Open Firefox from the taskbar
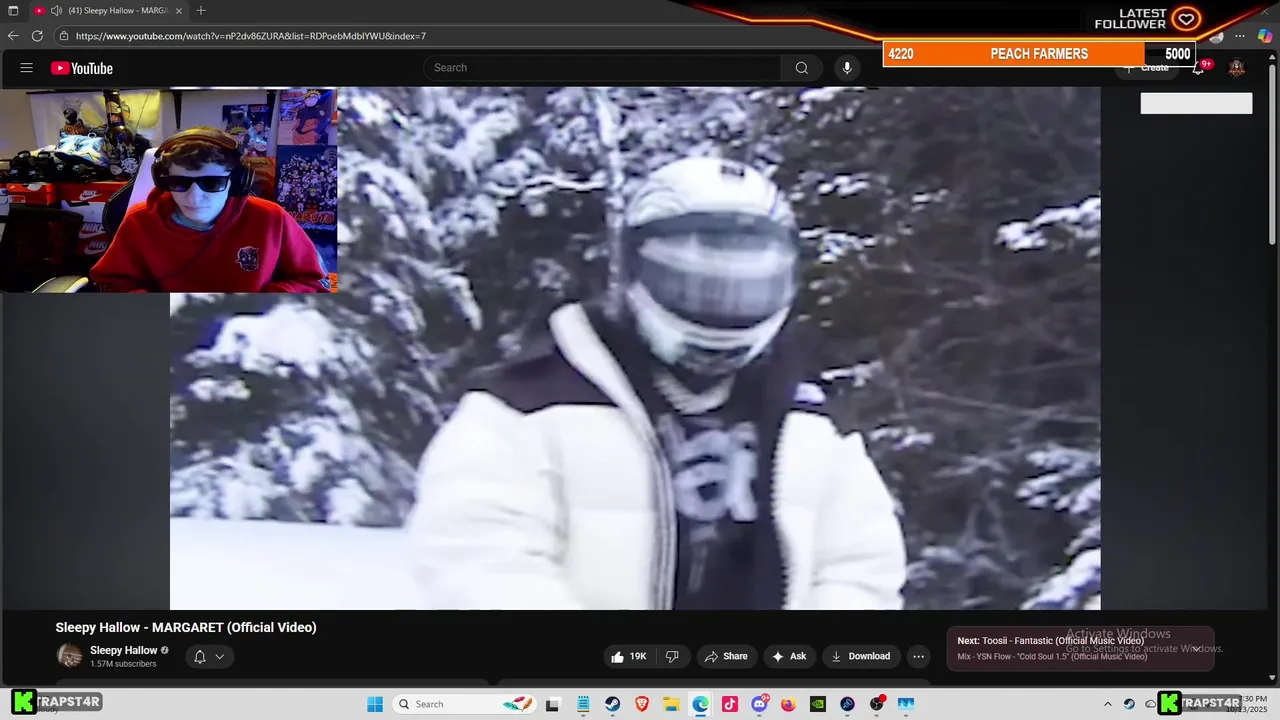This screenshot has width=1280, height=720. (x=788, y=704)
